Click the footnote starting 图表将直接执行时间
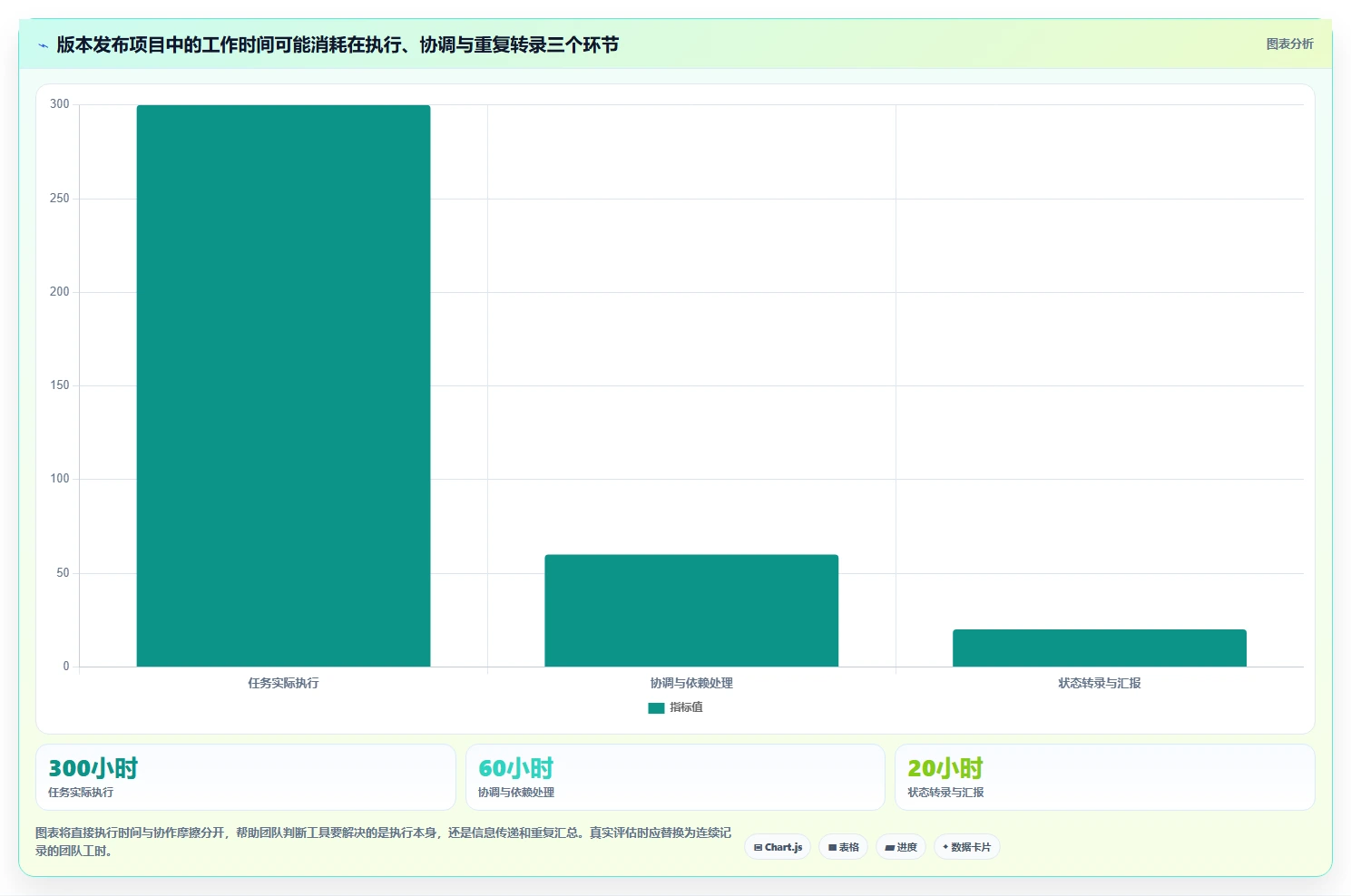 (x=383, y=842)
